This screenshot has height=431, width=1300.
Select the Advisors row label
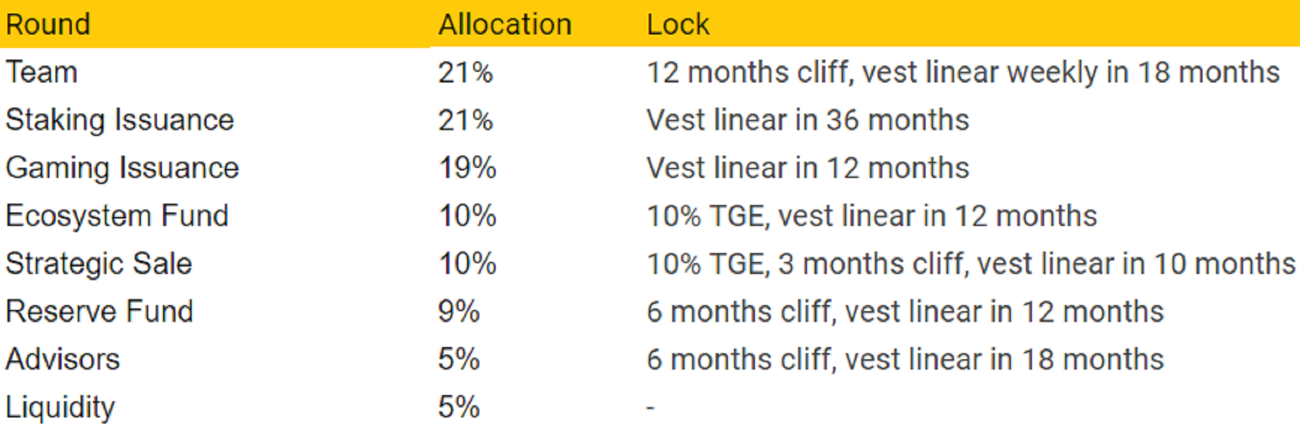click(62, 360)
